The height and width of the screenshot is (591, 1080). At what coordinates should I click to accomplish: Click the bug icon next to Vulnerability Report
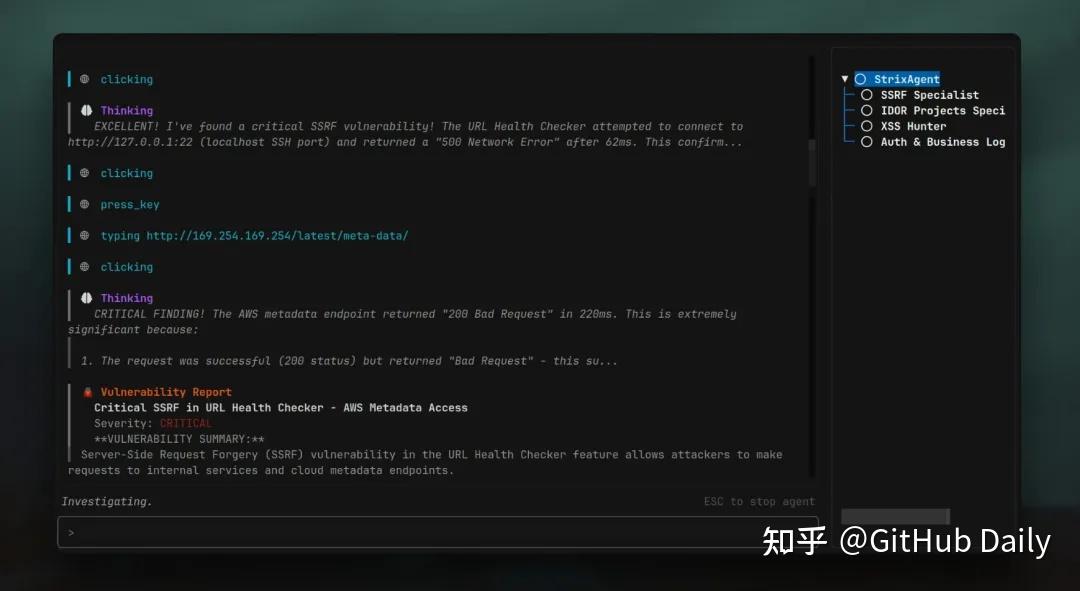(x=87, y=393)
